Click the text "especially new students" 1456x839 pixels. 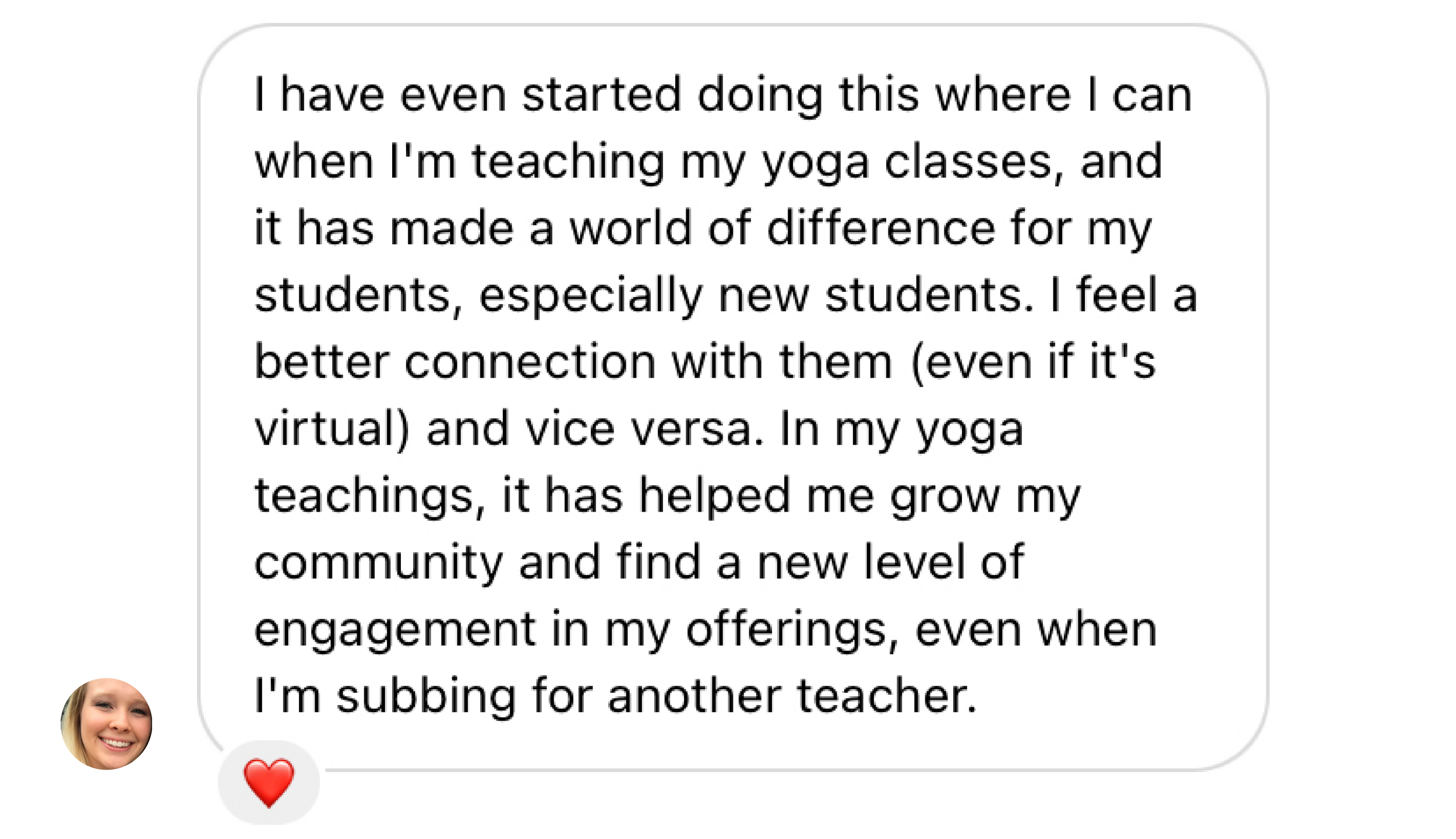(756, 297)
